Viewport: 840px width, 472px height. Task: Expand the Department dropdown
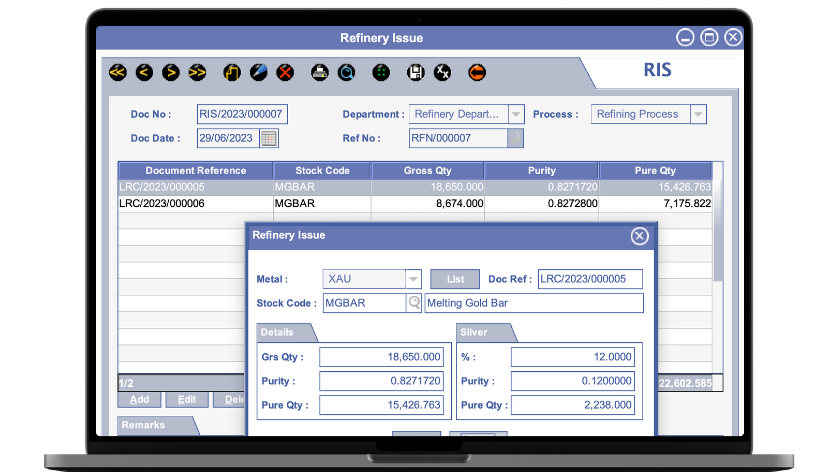pos(515,114)
